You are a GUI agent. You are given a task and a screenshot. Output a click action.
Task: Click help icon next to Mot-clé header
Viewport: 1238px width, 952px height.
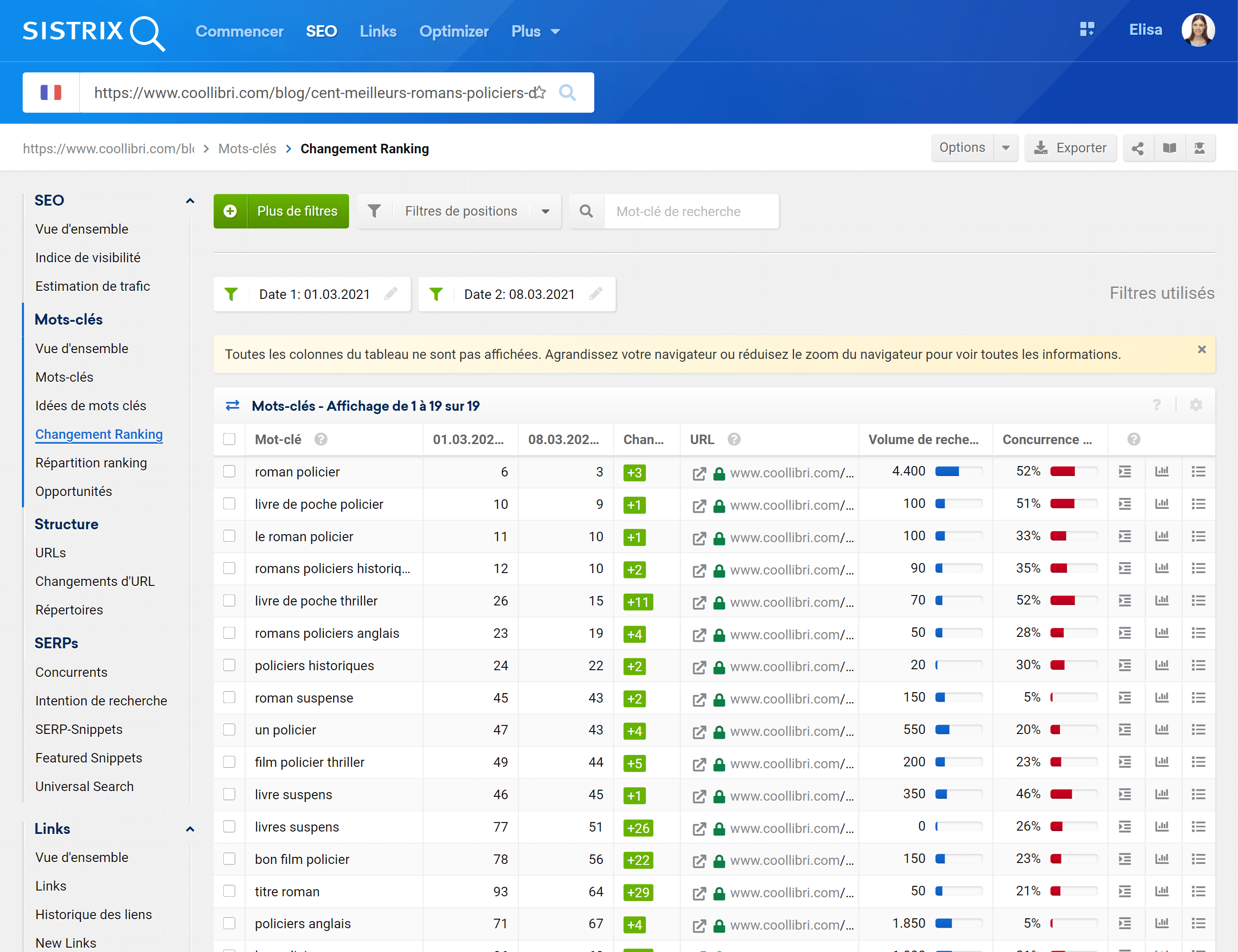(321, 439)
